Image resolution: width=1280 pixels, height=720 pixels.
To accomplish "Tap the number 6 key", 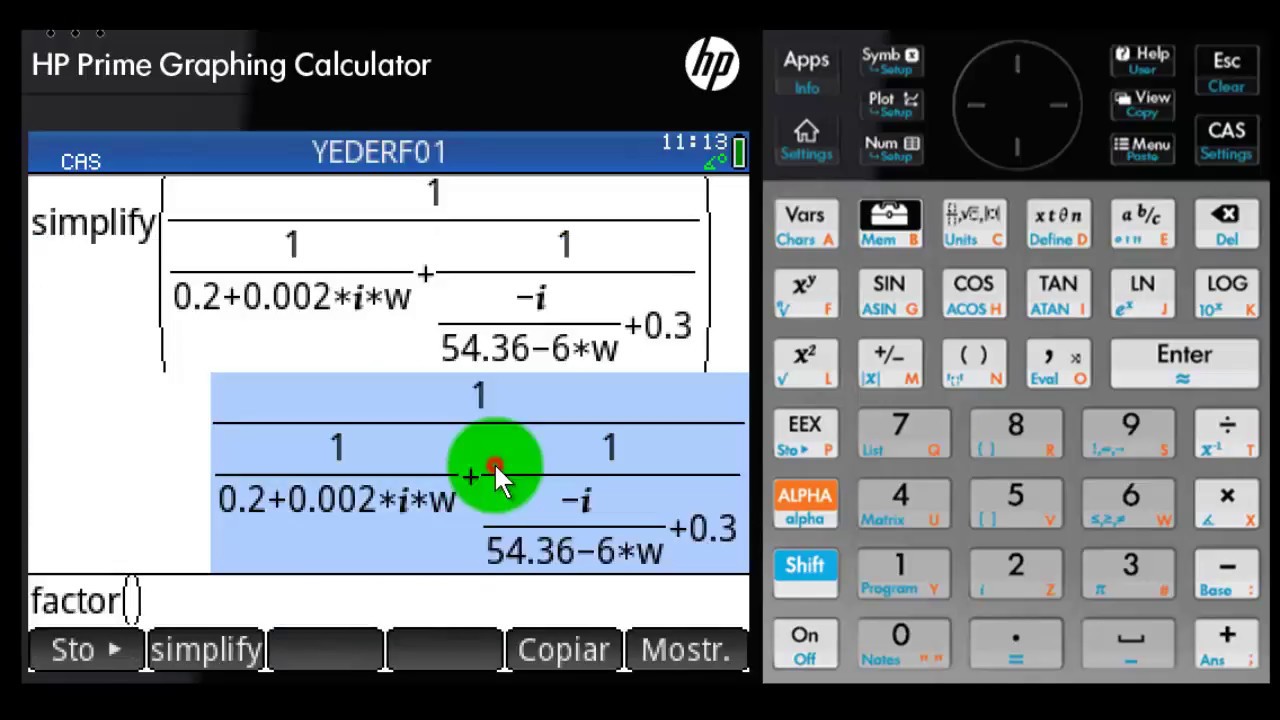I will coord(1130,505).
